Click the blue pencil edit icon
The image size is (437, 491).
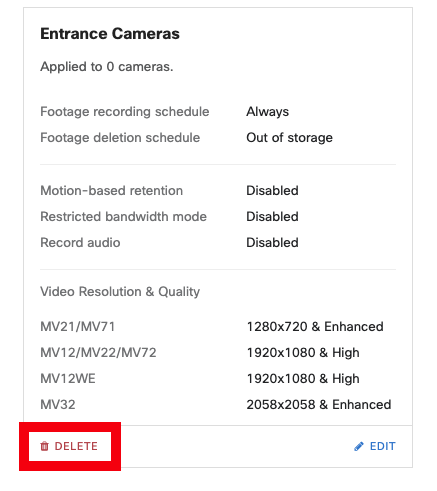359,446
